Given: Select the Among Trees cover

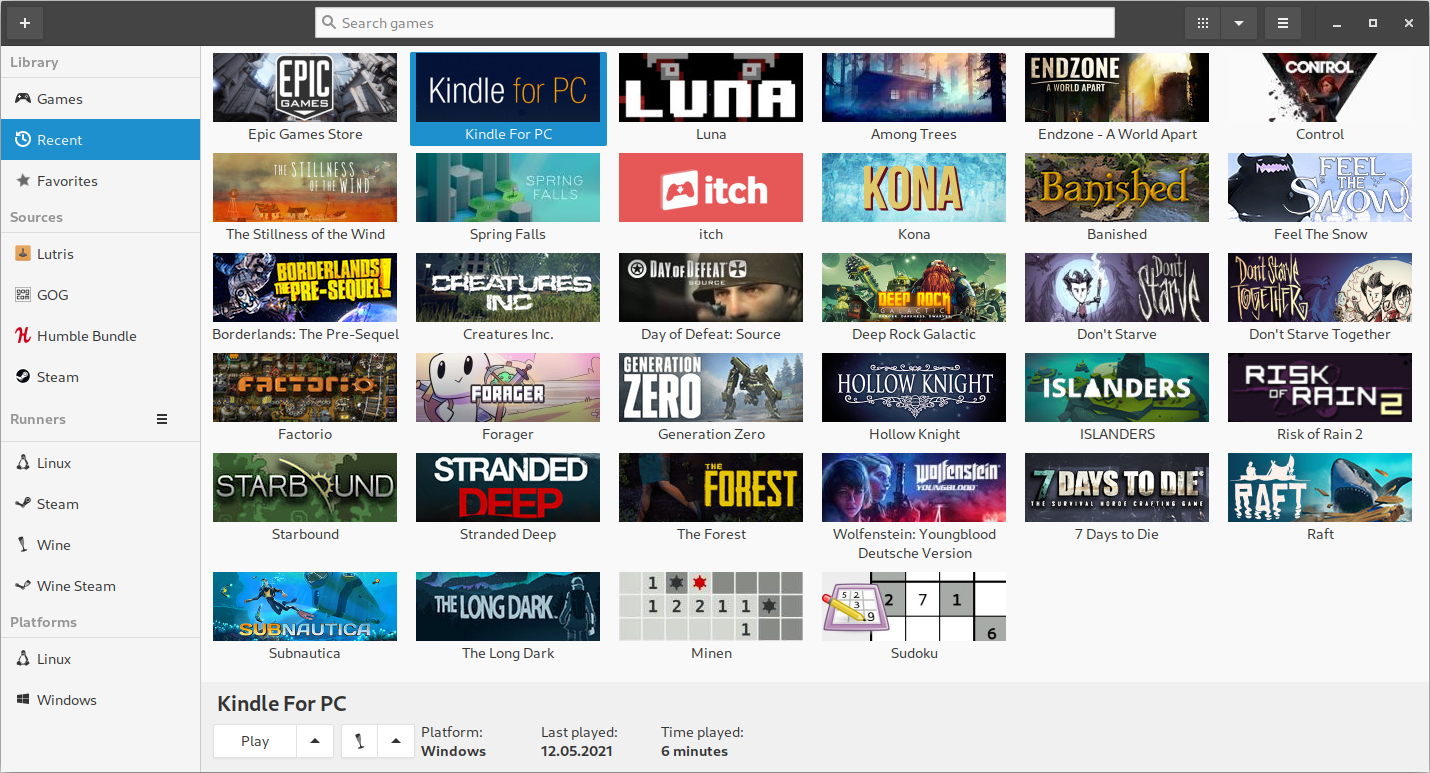Looking at the screenshot, I should coord(914,87).
